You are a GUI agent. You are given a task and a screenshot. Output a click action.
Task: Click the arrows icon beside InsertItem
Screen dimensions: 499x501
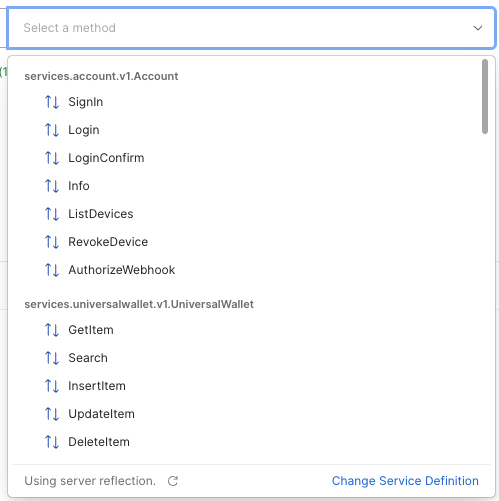52,386
